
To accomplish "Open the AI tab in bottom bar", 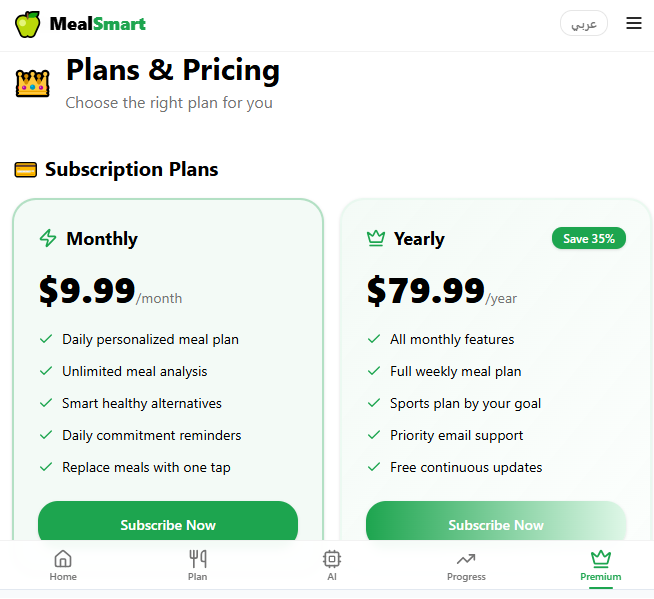I will coord(332,565).
